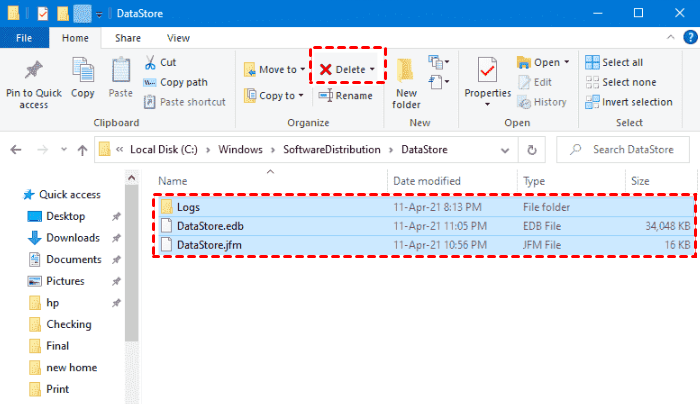Open Quick access in navigation pane
The width and height of the screenshot is (700, 404).
(62, 195)
